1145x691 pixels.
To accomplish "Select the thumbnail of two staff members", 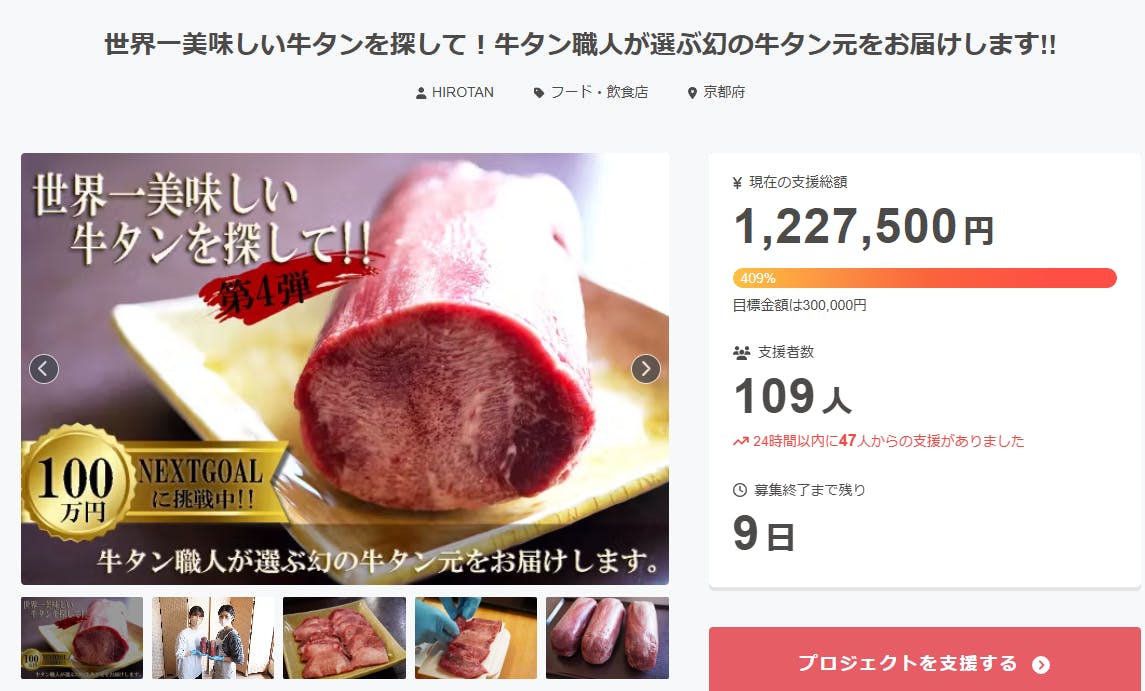I will point(213,638).
